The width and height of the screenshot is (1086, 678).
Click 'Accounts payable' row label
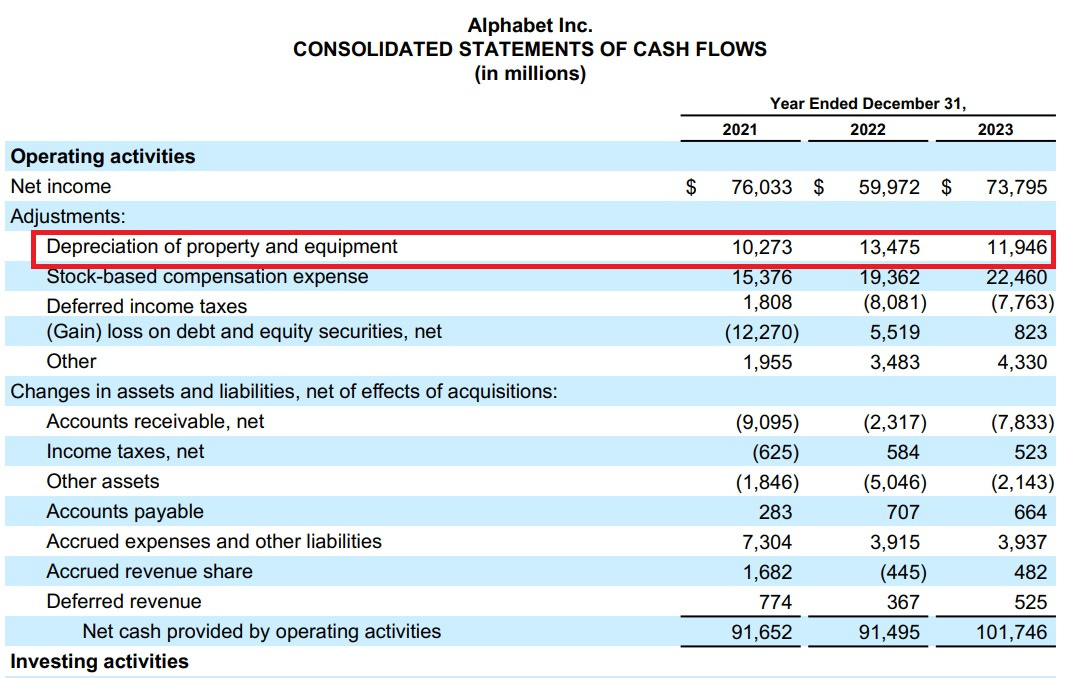(x=125, y=512)
